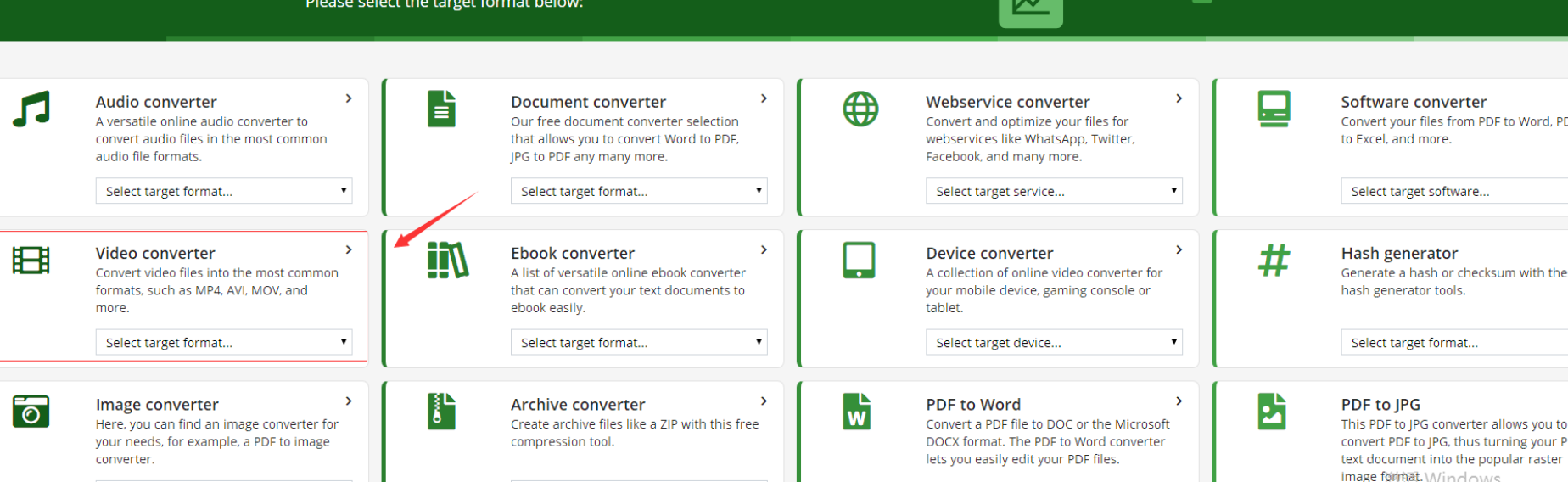Click the Archive converter zip file icon

pyautogui.click(x=441, y=412)
